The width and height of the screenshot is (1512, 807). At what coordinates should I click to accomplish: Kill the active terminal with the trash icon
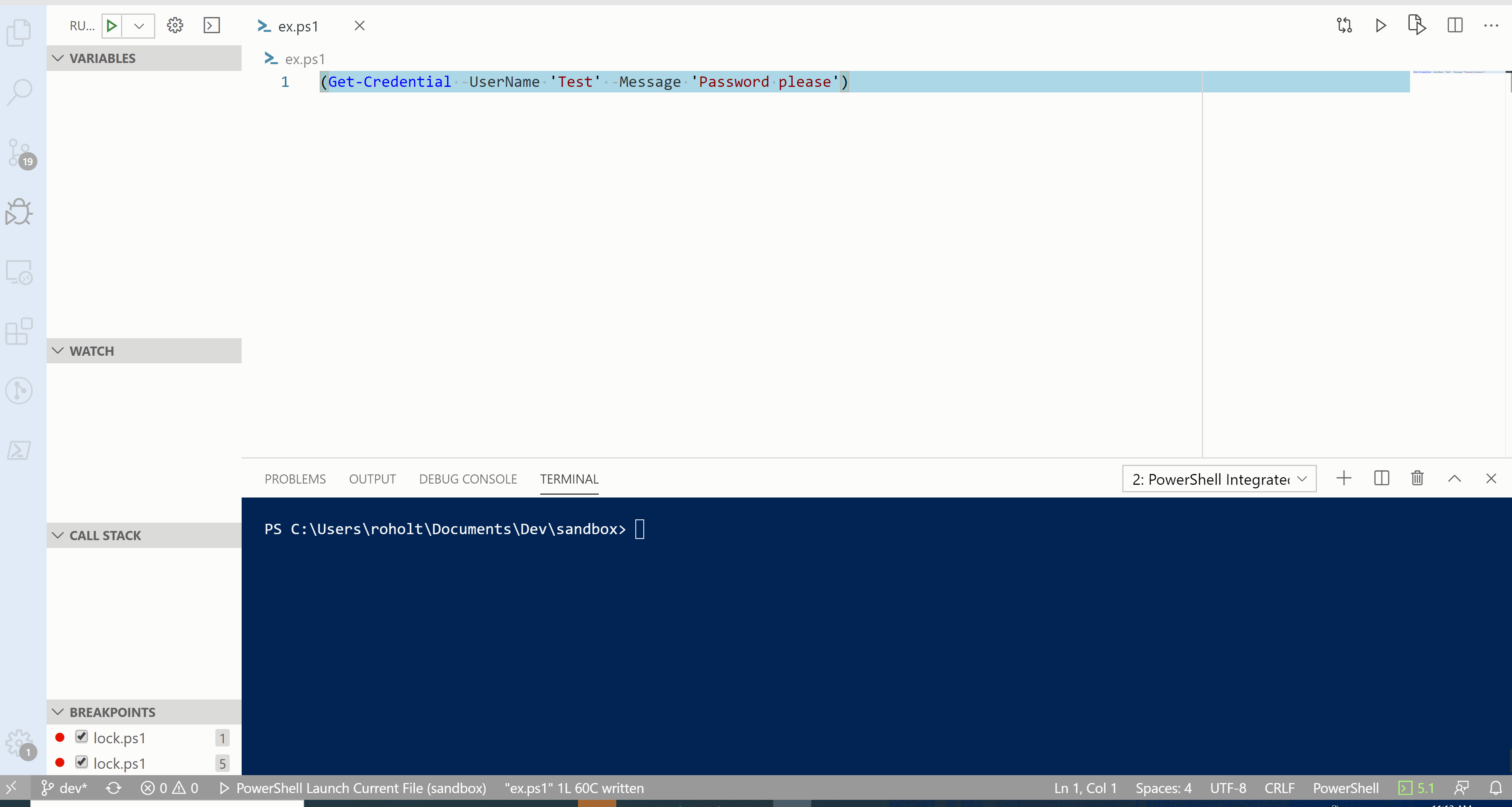pos(1417,479)
